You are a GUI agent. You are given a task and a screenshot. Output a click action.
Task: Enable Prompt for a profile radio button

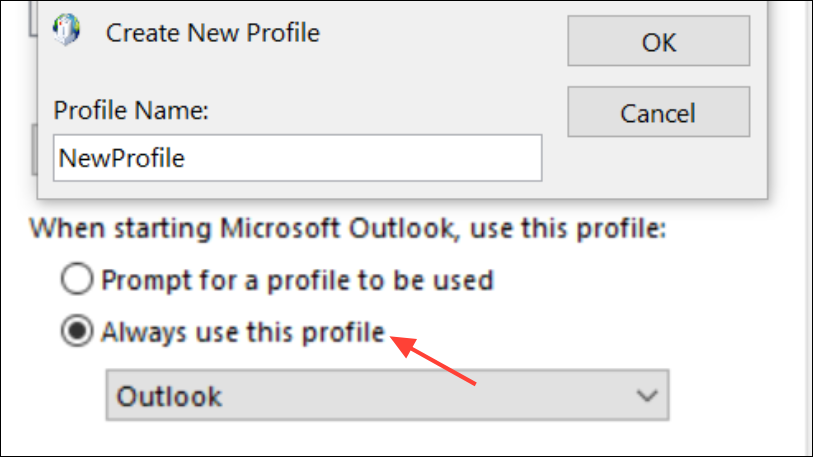(x=77, y=279)
